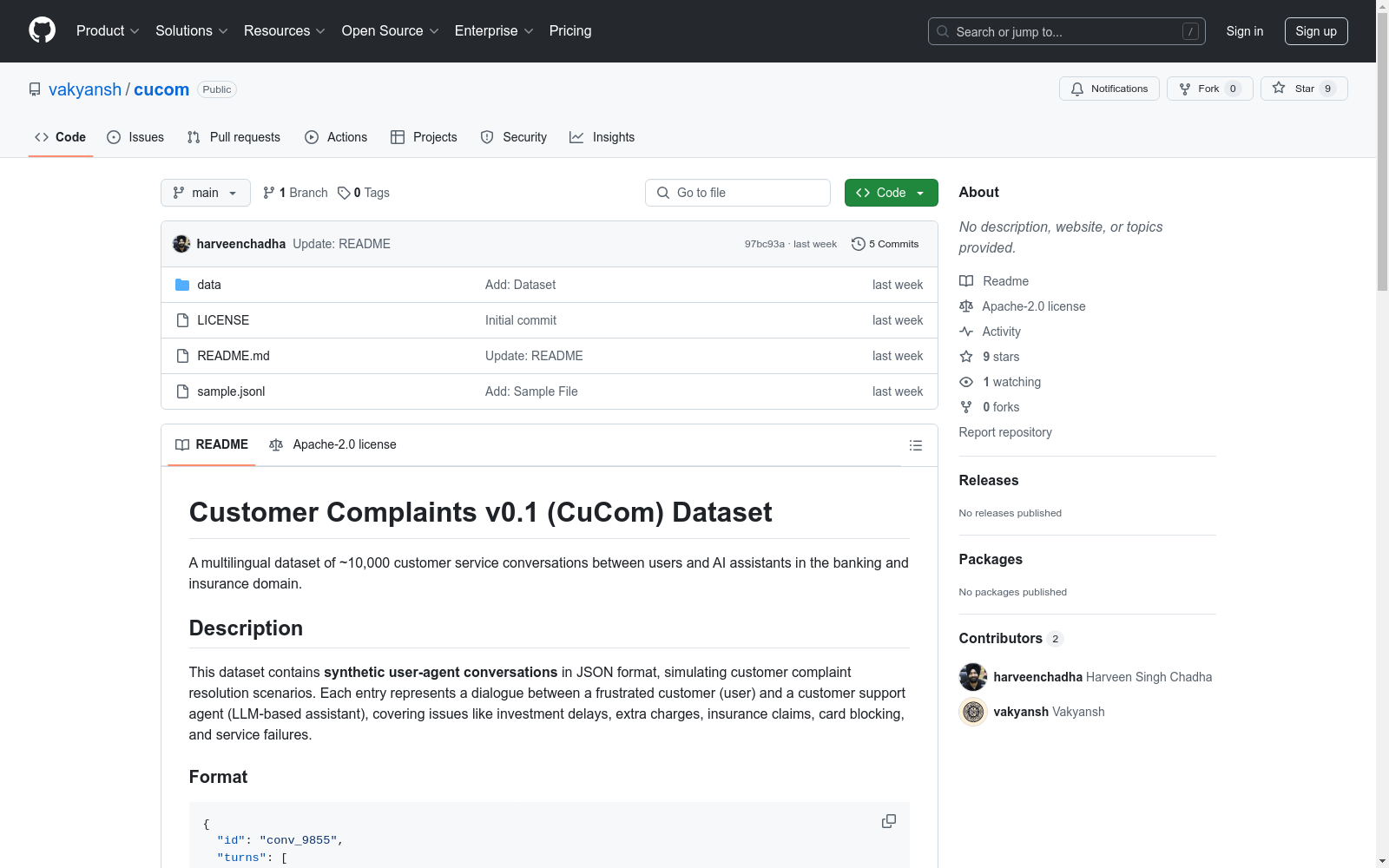Switch to the Actions tab
Image resolution: width=1389 pixels, height=868 pixels.
pyautogui.click(x=336, y=137)
